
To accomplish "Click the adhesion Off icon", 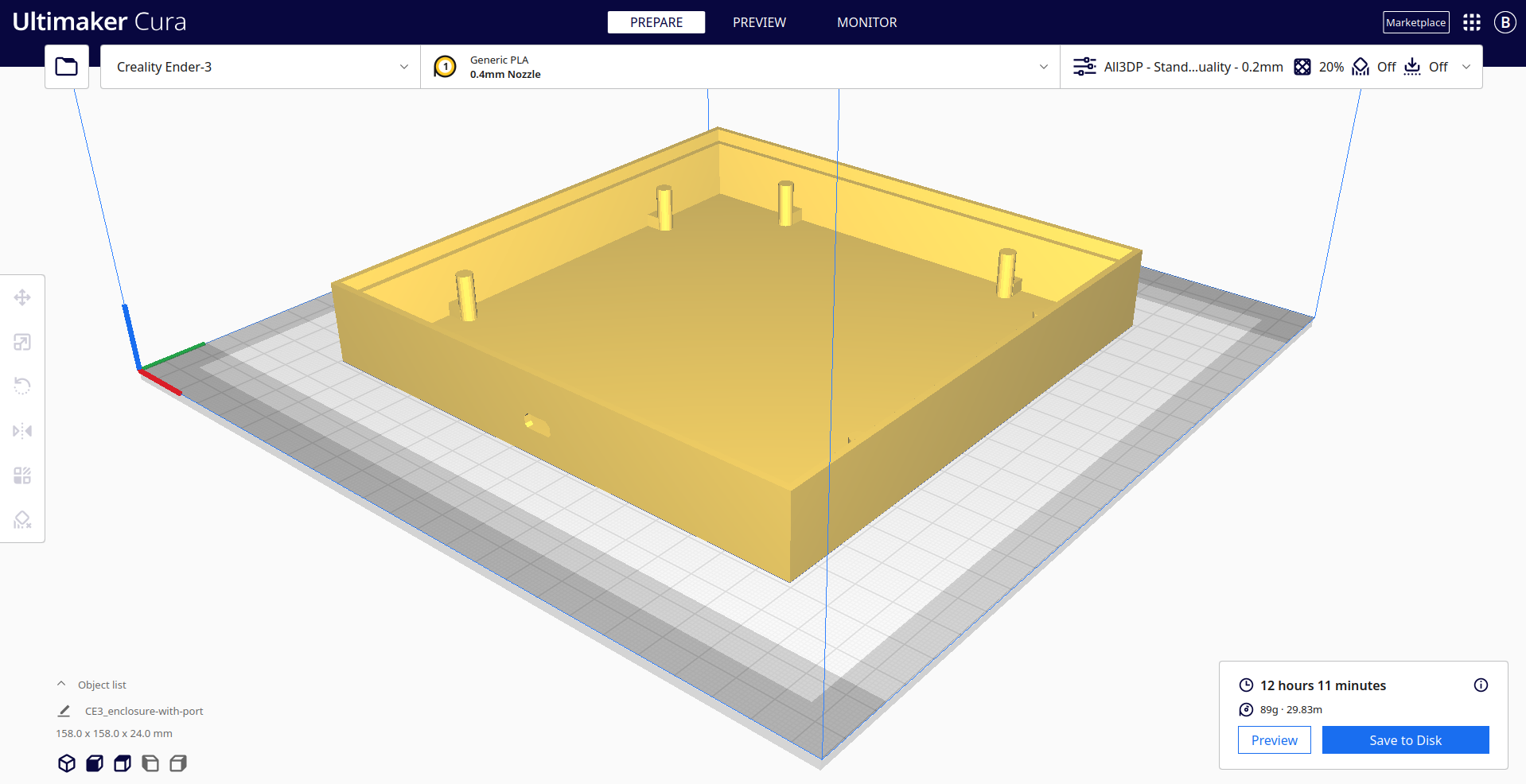I will (x=1412, y=67).
